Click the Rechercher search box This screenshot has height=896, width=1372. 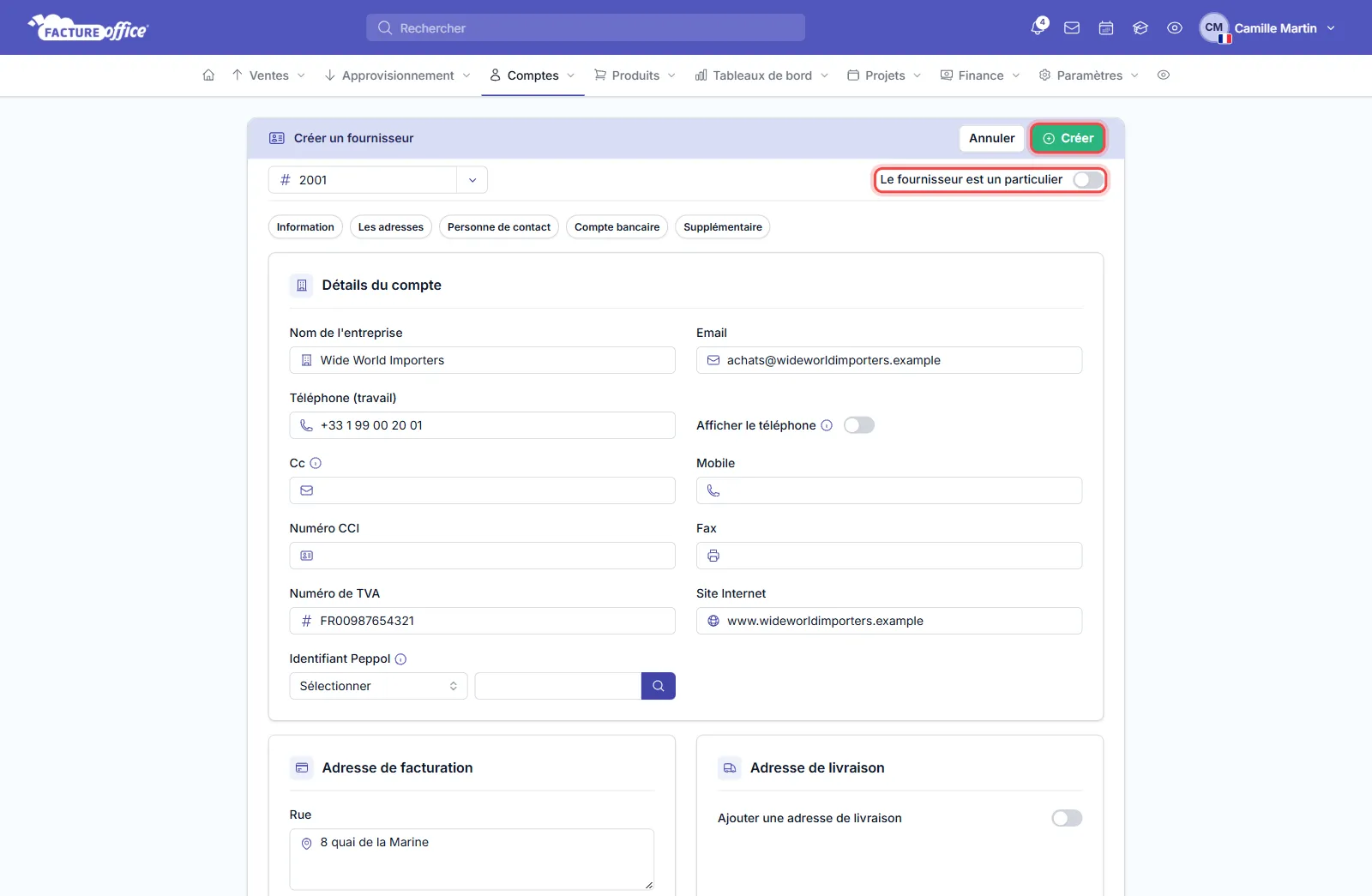[586, 27]
